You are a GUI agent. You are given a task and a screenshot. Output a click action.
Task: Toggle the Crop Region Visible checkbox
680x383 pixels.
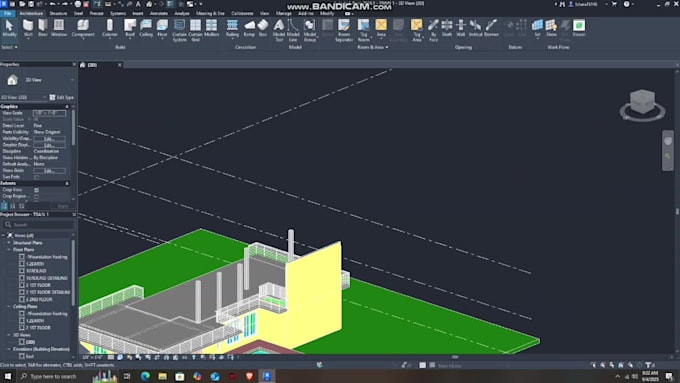point(36,196)
